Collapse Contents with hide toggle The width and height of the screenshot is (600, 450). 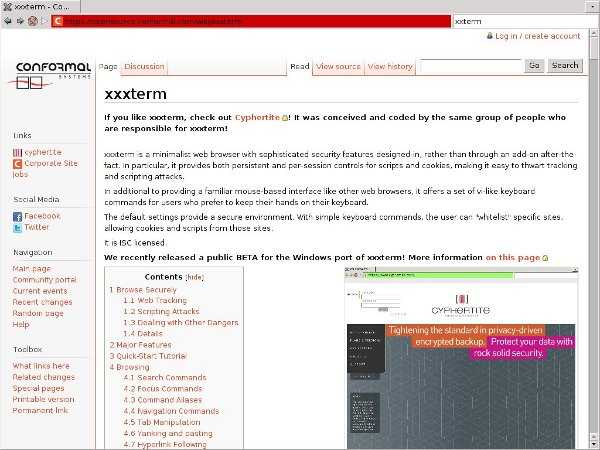point(194,277)
